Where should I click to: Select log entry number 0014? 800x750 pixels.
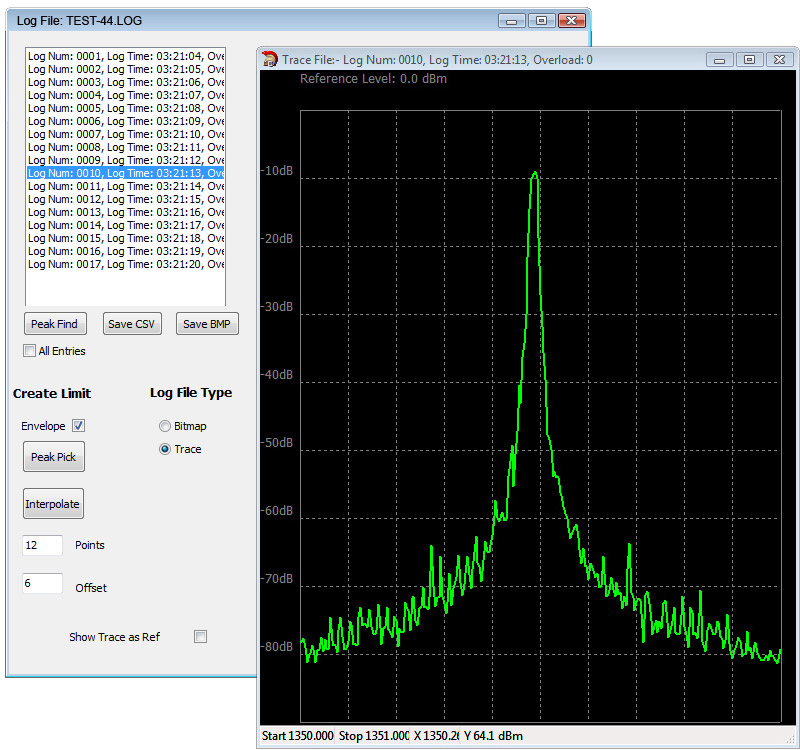[x=125, y=225]
